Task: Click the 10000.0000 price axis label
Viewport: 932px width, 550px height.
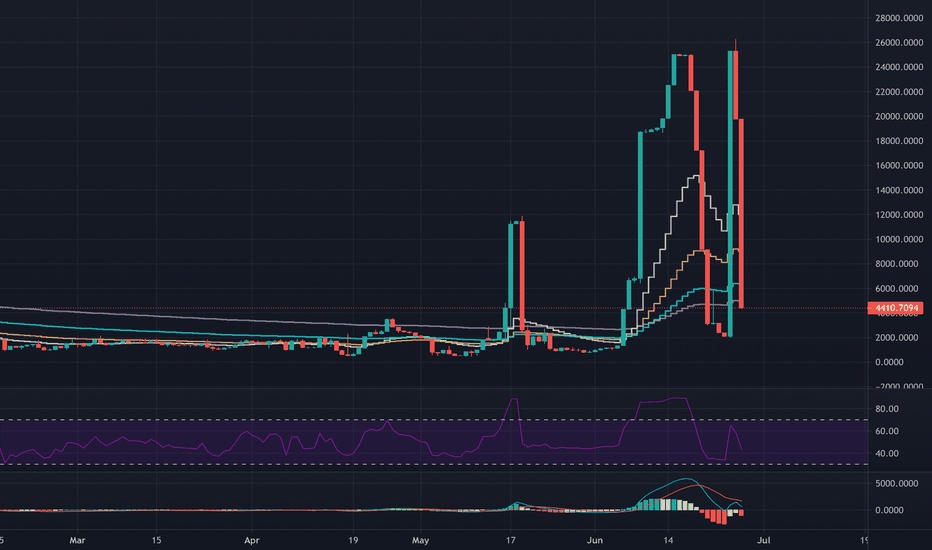Action: tap(899, 239)
